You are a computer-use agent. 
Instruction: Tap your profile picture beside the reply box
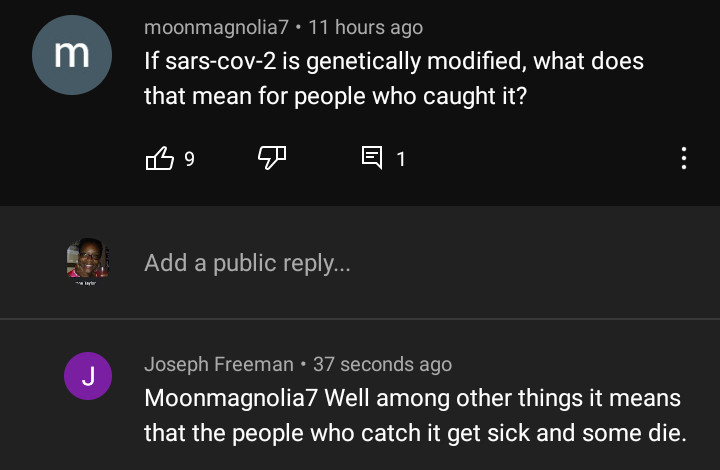tap(88, 263)
